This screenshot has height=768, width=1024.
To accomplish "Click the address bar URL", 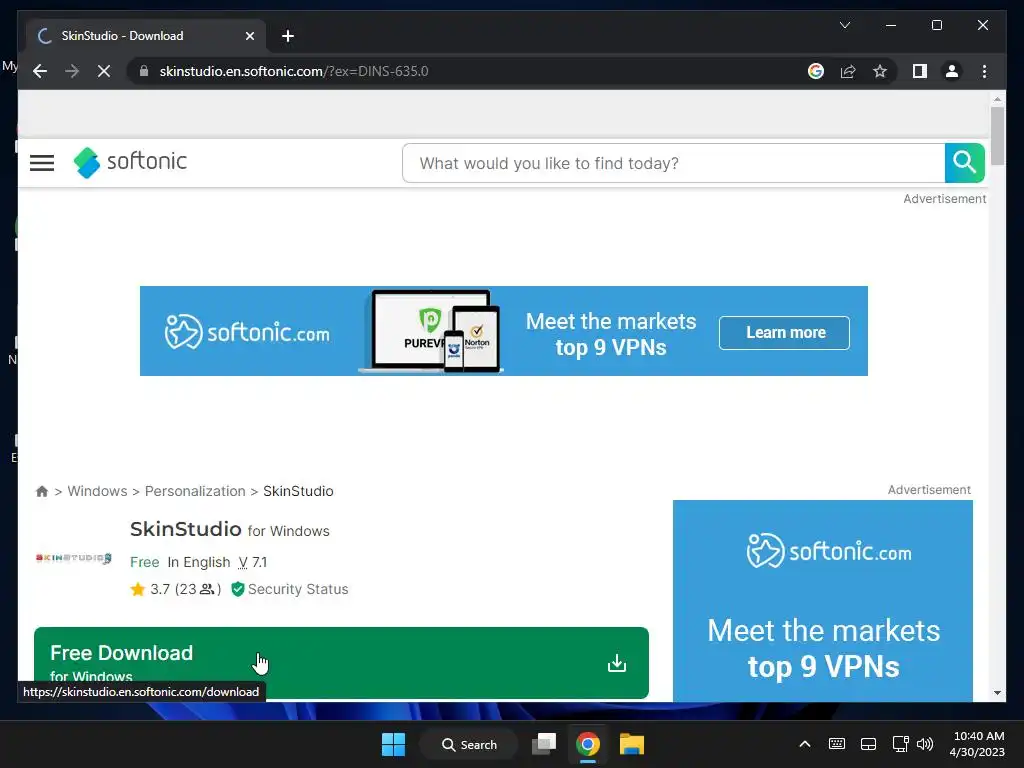I will pos(294,71).
